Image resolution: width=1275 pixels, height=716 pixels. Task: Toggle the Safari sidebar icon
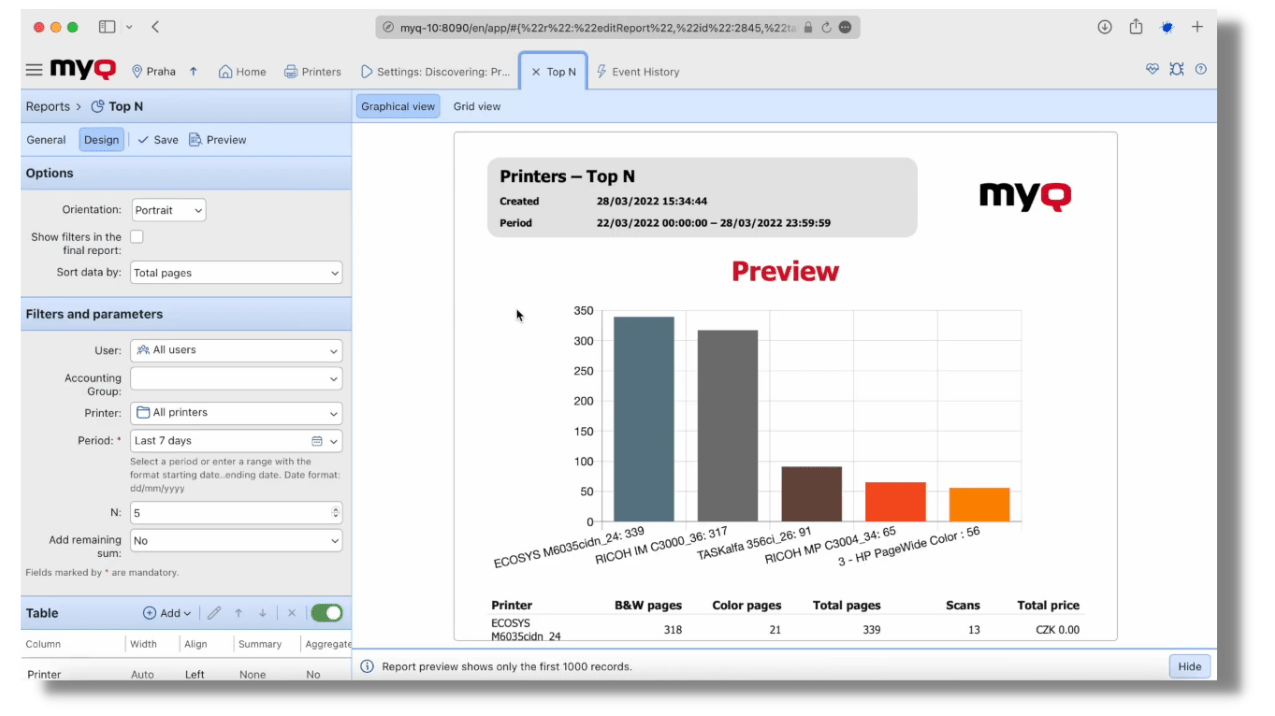[x=107, y=27]
